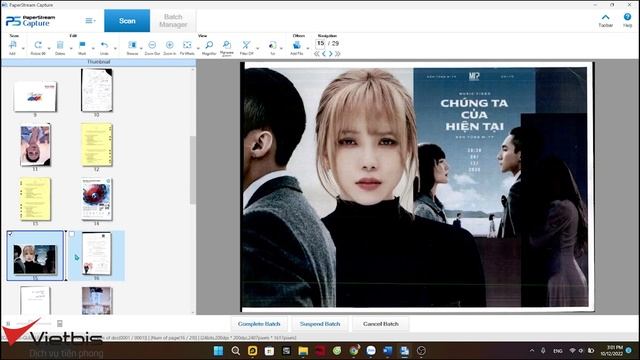
Task: Open the Help icon
Action: tap(627, 17)
